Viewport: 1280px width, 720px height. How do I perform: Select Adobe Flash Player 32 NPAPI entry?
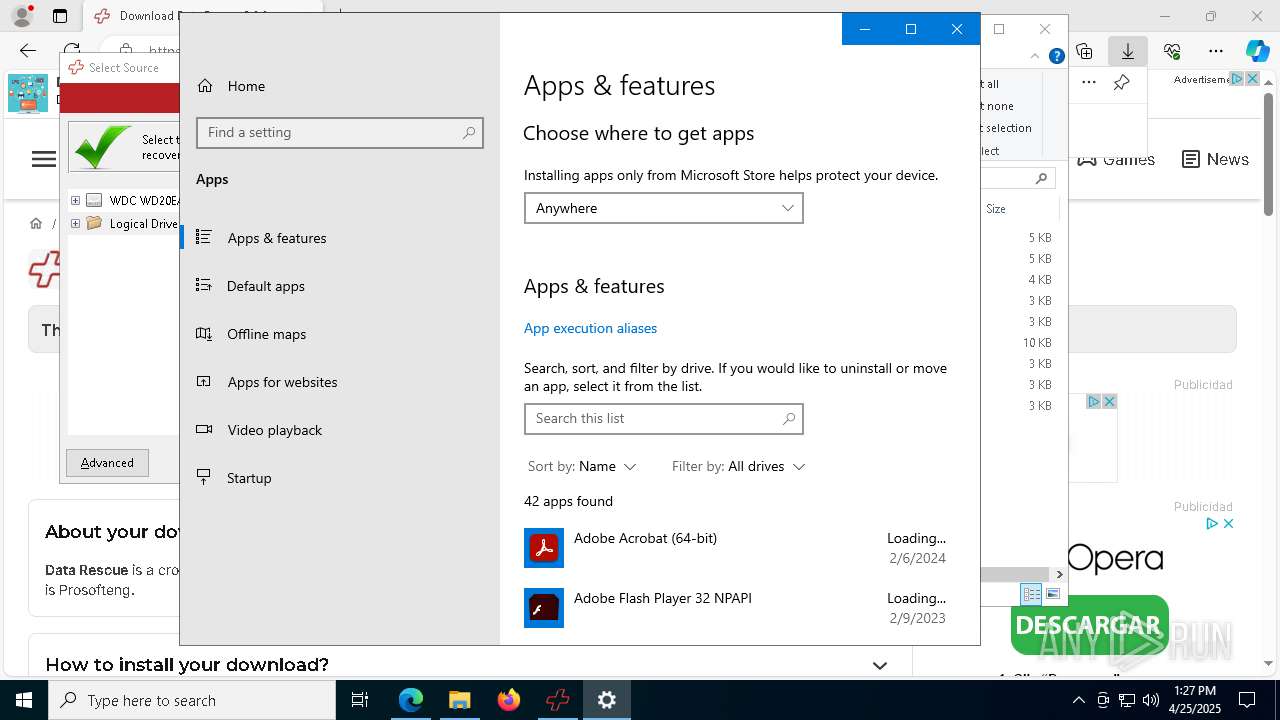[x=735, y=608]
